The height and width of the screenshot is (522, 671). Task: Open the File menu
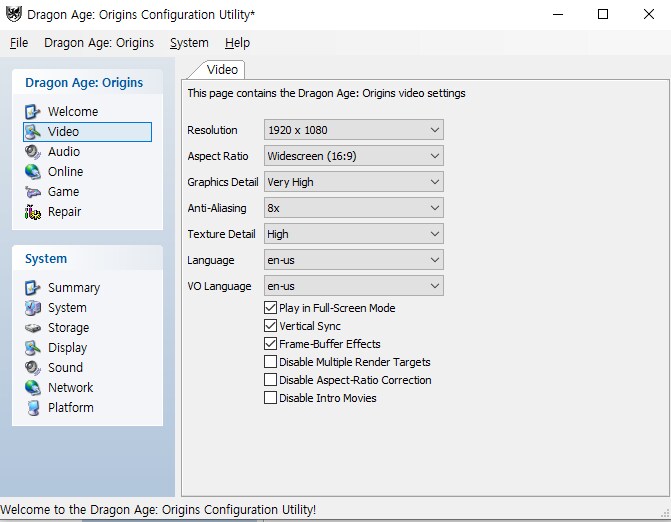point(19,43)
